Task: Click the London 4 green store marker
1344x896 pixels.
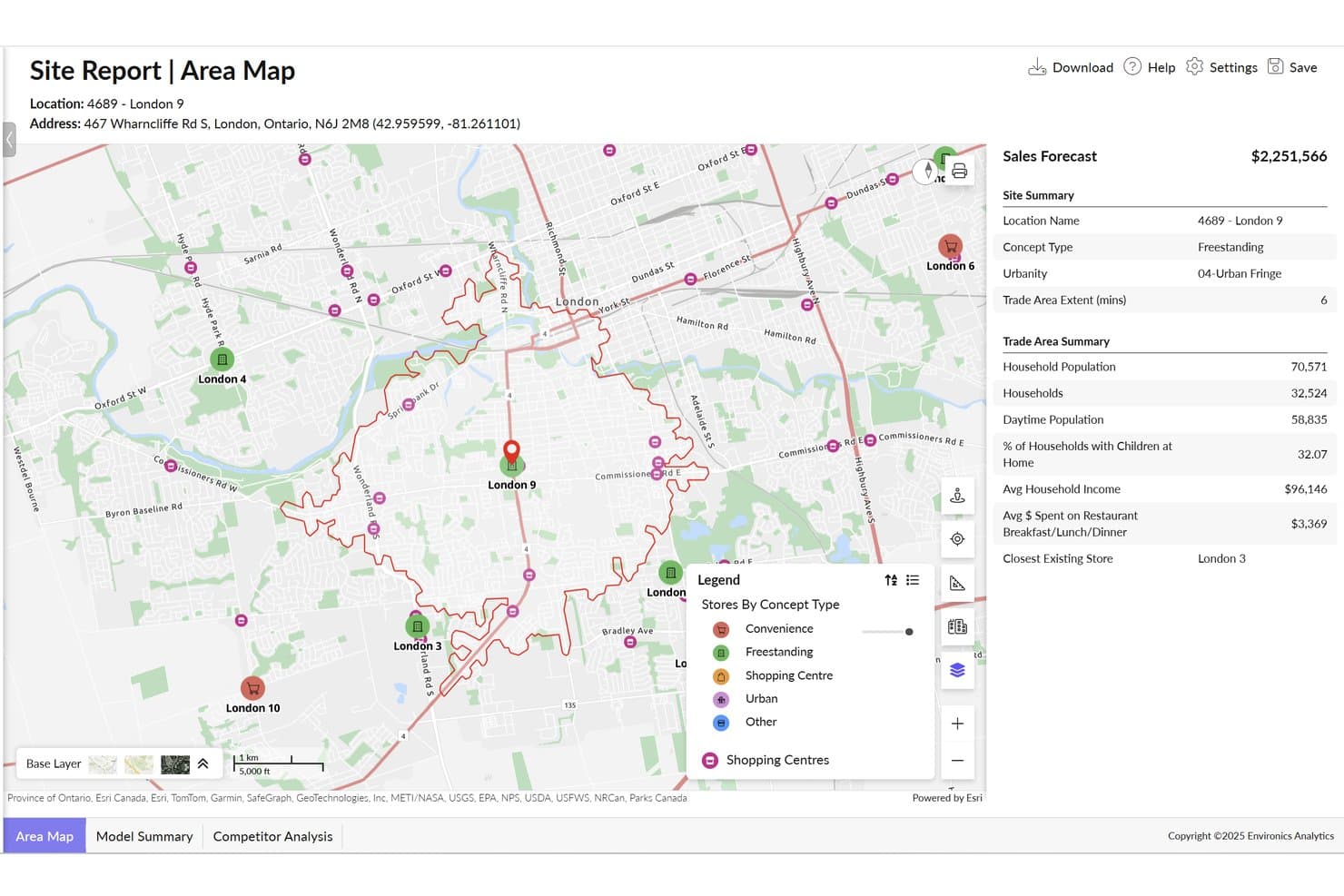Action: [x=222, y=359]
